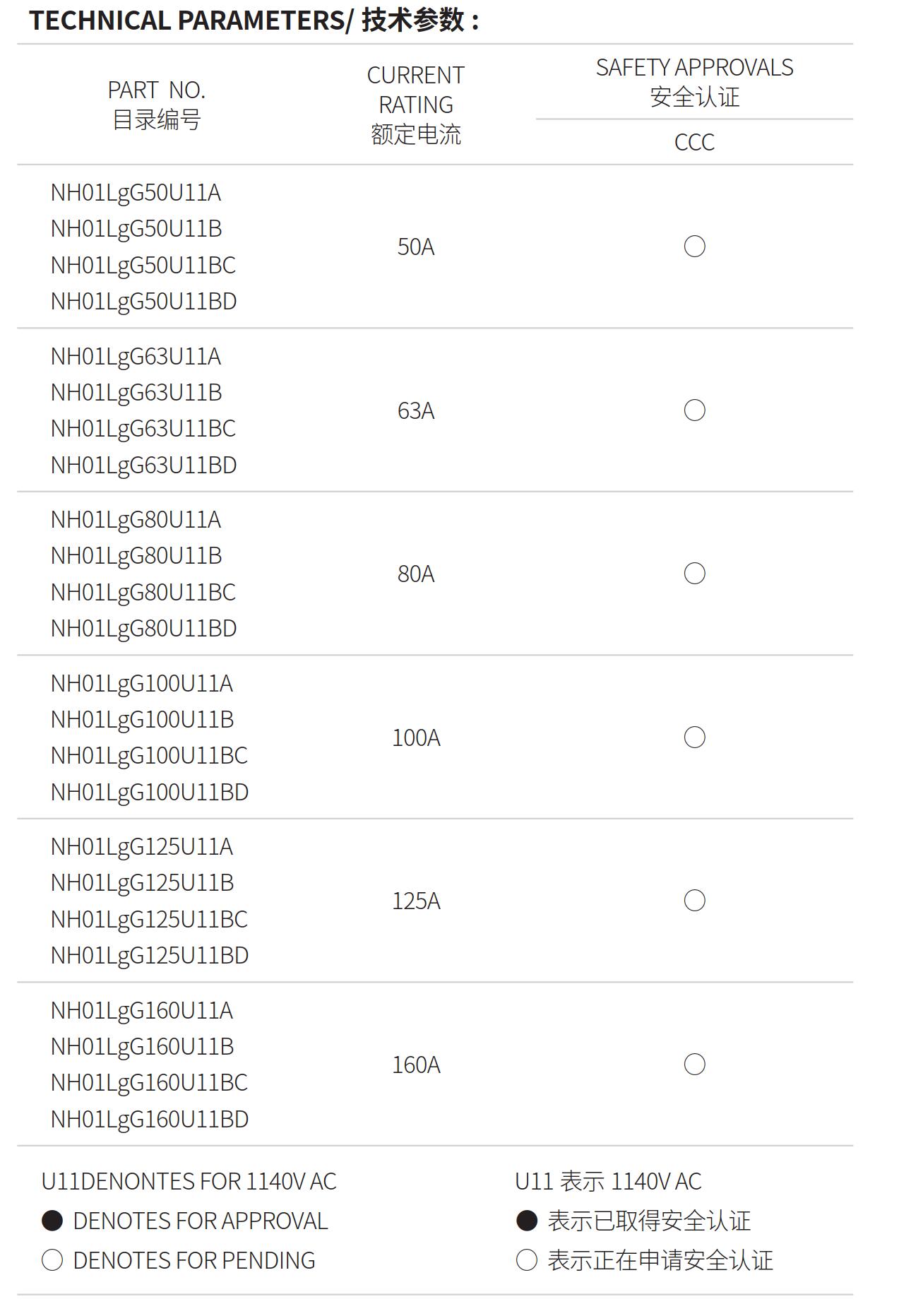Select part number NH01LgG50U11A
This screenshot has width=899, height=1316.
point(136,193)
